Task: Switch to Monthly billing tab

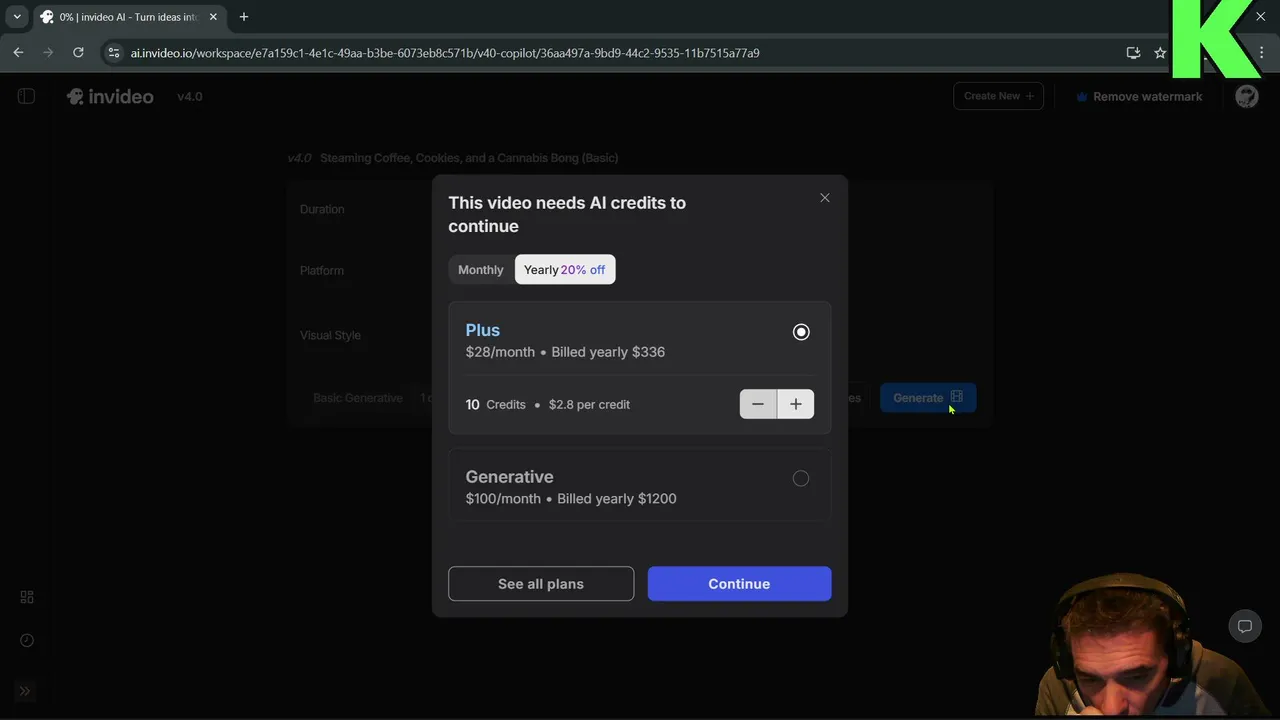Action: pyautogui.click(x=481, y=270)
